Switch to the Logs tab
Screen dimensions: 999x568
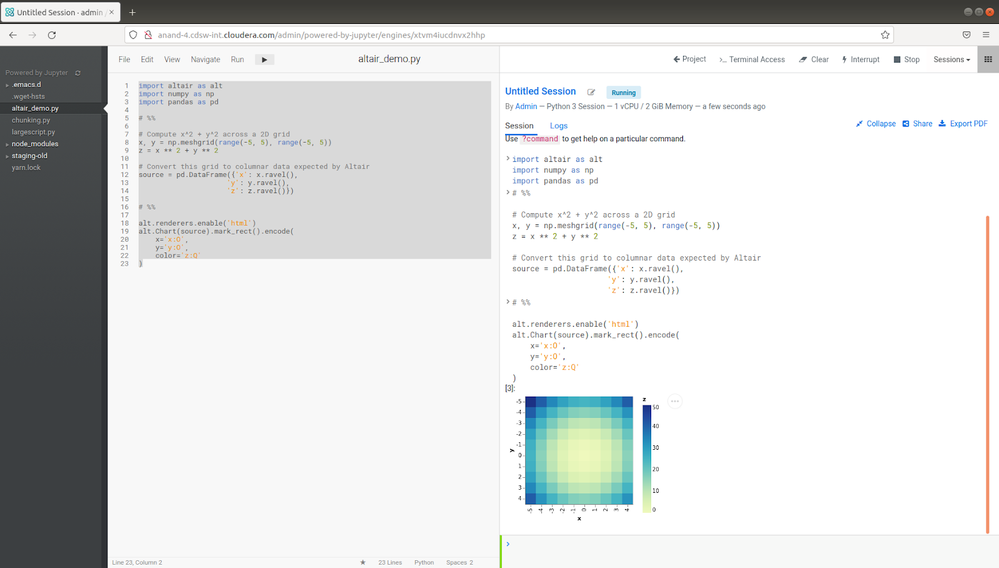click(558, 126)
